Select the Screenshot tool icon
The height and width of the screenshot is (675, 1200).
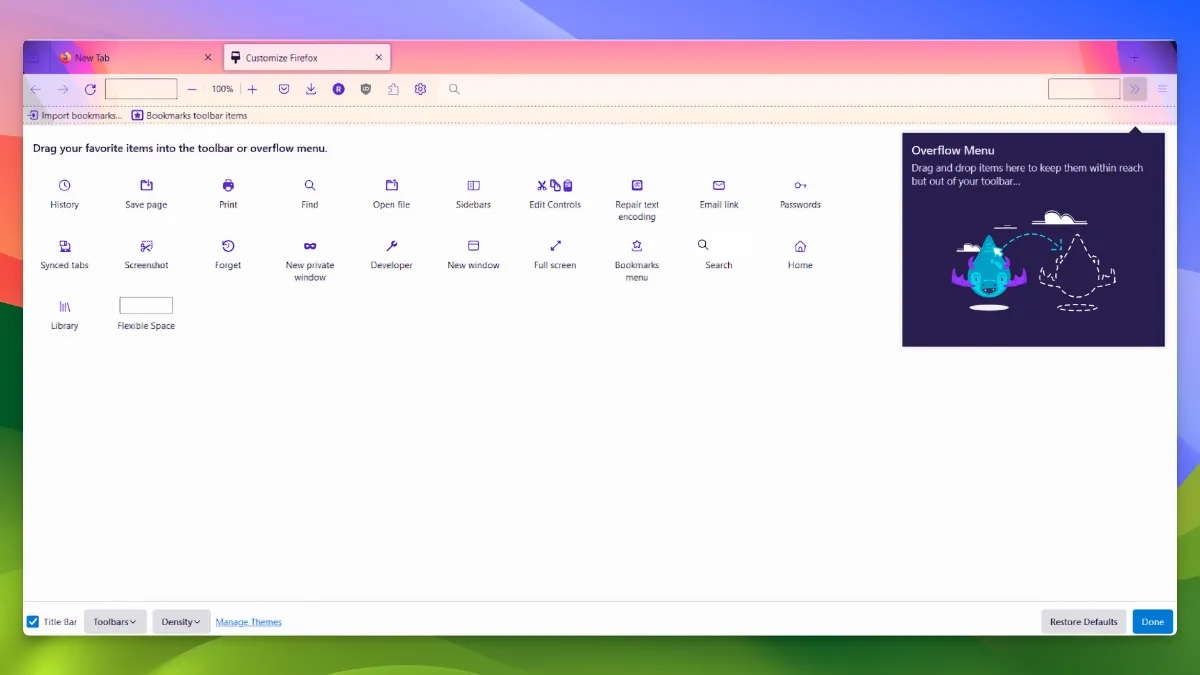click(x=146, y=246)
